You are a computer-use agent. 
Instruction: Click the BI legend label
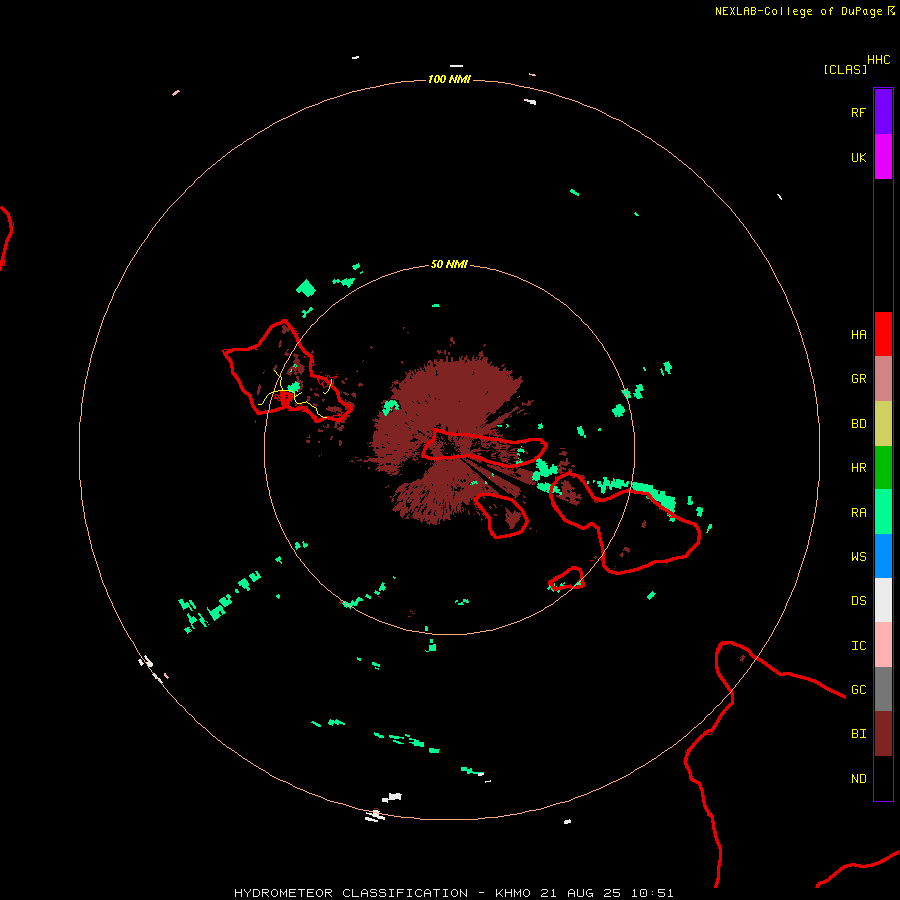(858, 734)
